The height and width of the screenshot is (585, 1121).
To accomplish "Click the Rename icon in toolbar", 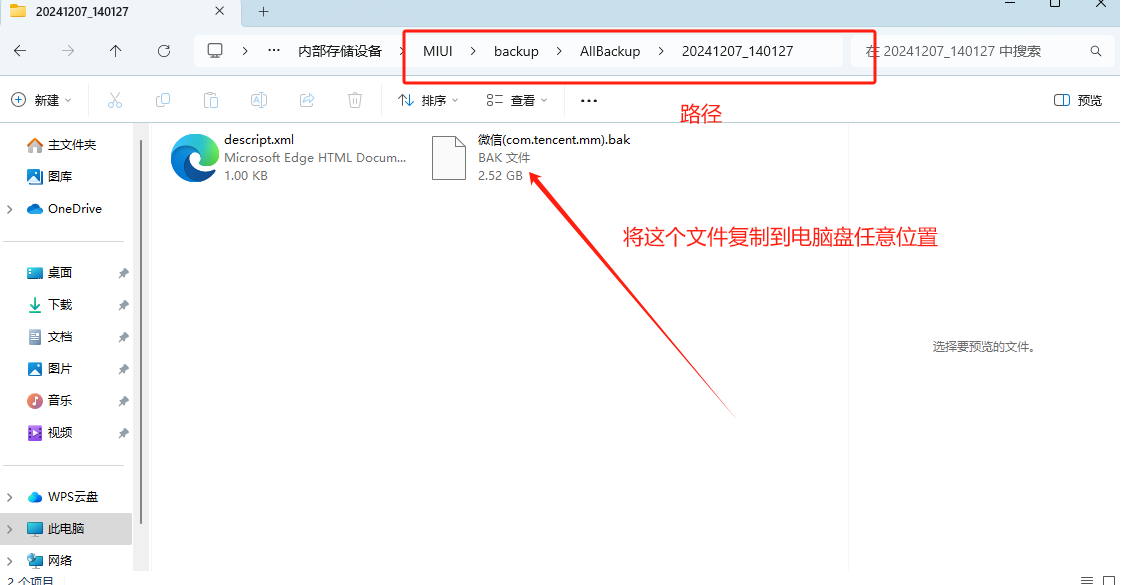I will pos(259,101).
